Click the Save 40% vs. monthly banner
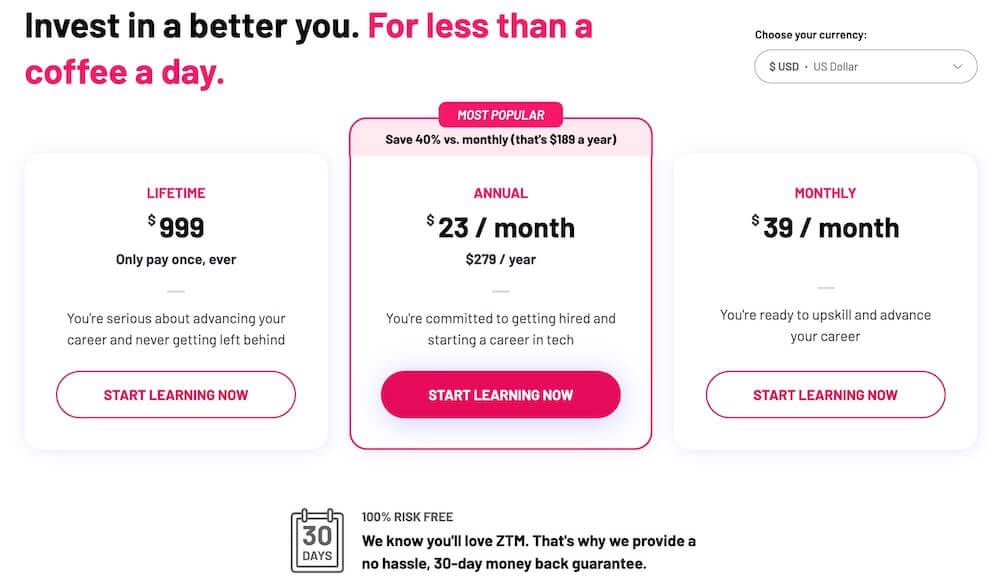The height and width of the screenshot is (588, 1000). 500,139
